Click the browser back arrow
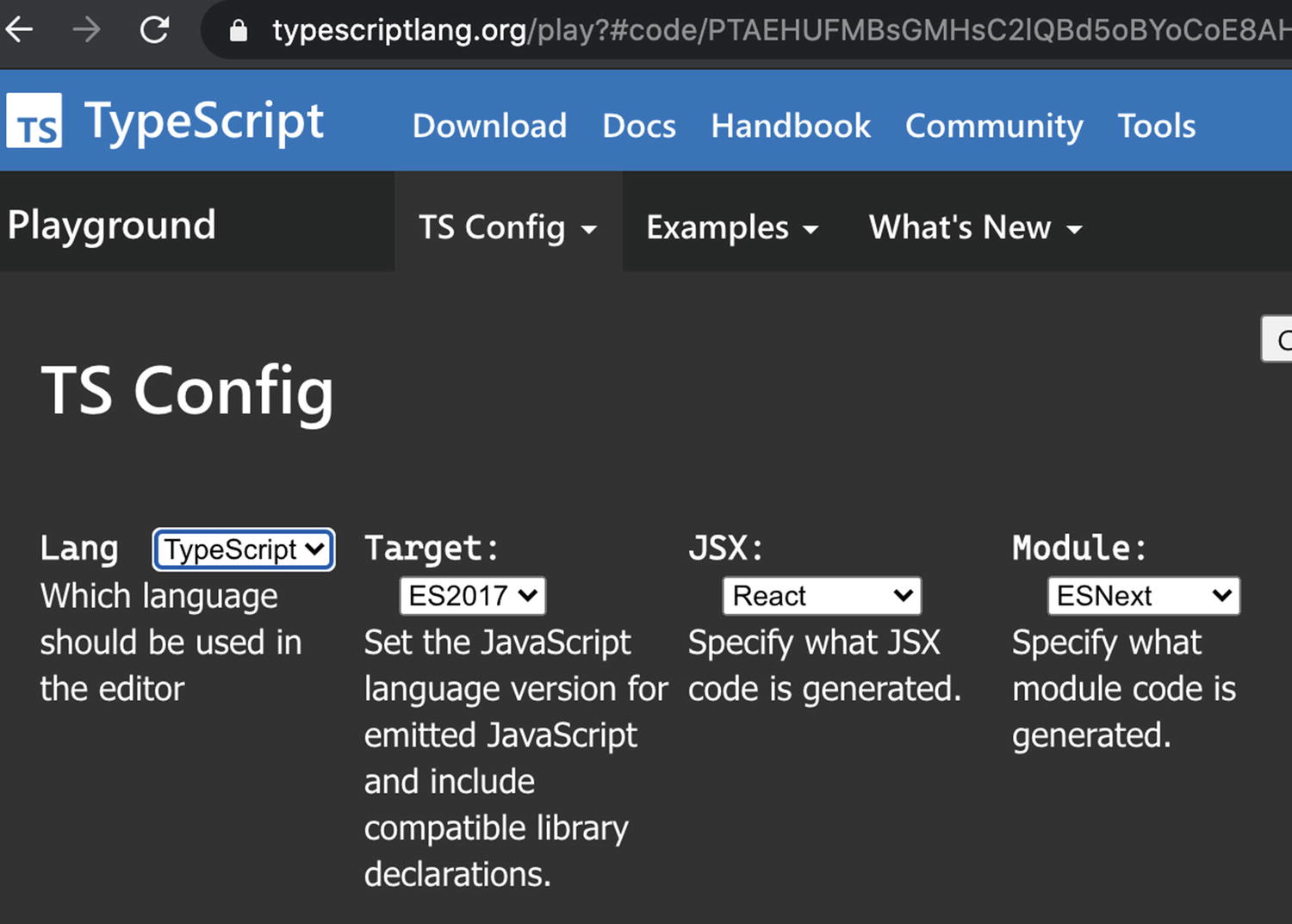The height and width of the screenshot is (924, 1292). pos(19,28)
